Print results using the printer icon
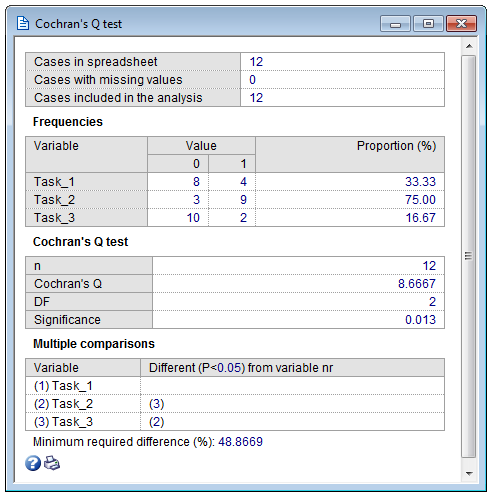 click(x=52, y=463)
